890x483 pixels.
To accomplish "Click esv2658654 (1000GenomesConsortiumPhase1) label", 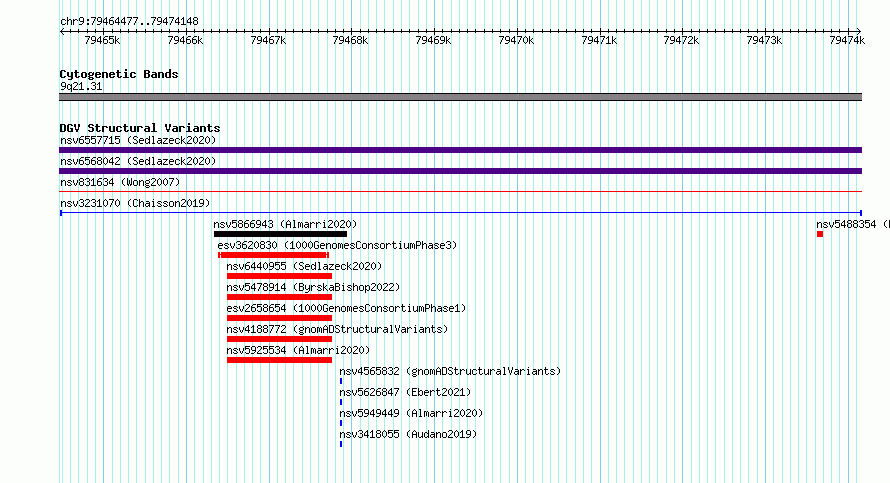I will pyautogui.click(x=346, y=308).
